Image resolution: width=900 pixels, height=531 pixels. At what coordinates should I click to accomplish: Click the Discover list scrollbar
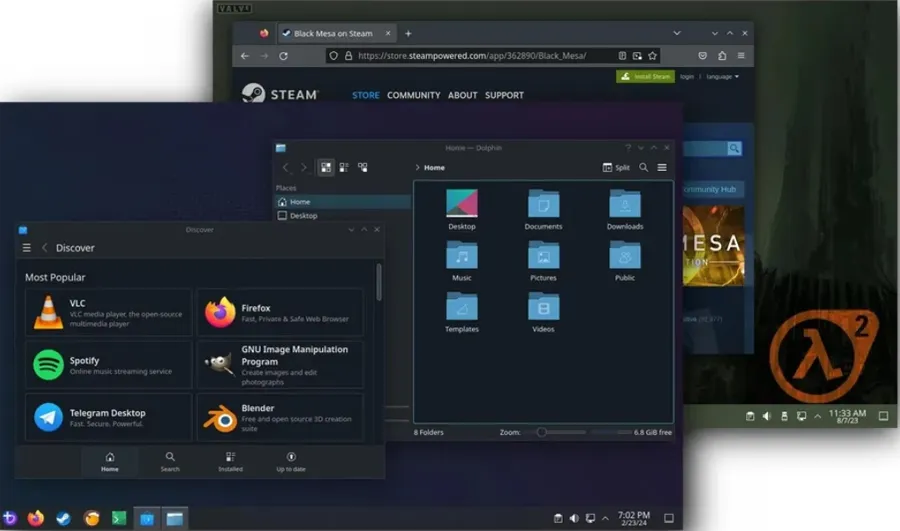(378, 282)
